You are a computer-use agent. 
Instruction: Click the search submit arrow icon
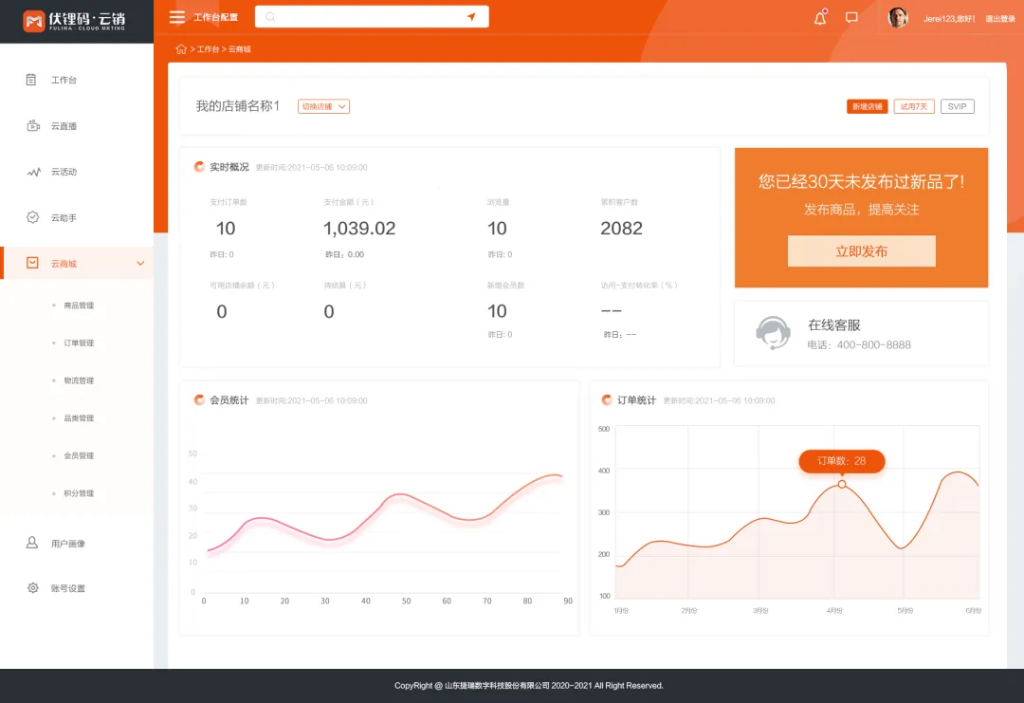click(470, 16)
